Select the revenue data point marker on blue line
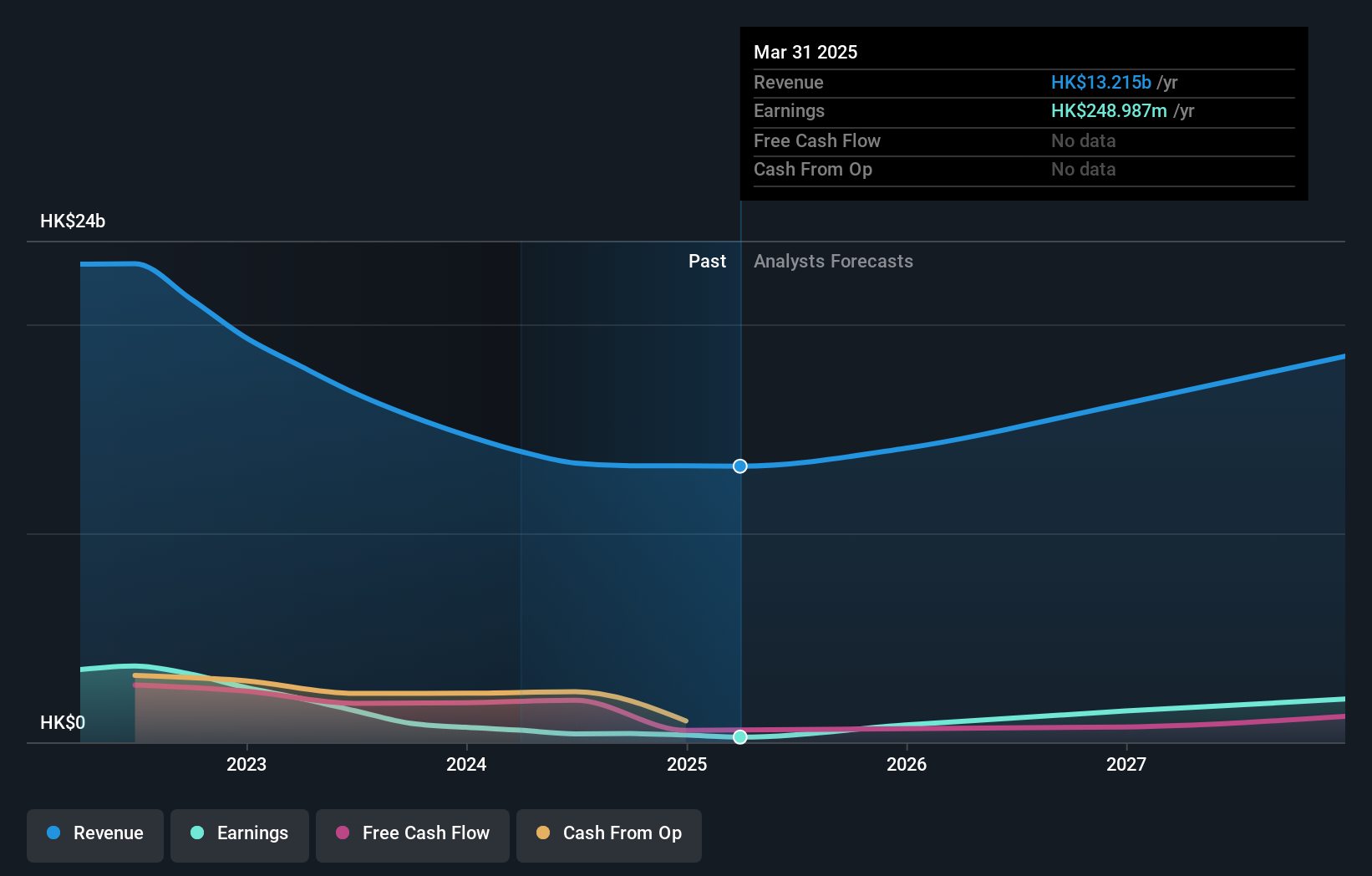The height and width of the screenshot is (876, 1372). coord(740,466)
